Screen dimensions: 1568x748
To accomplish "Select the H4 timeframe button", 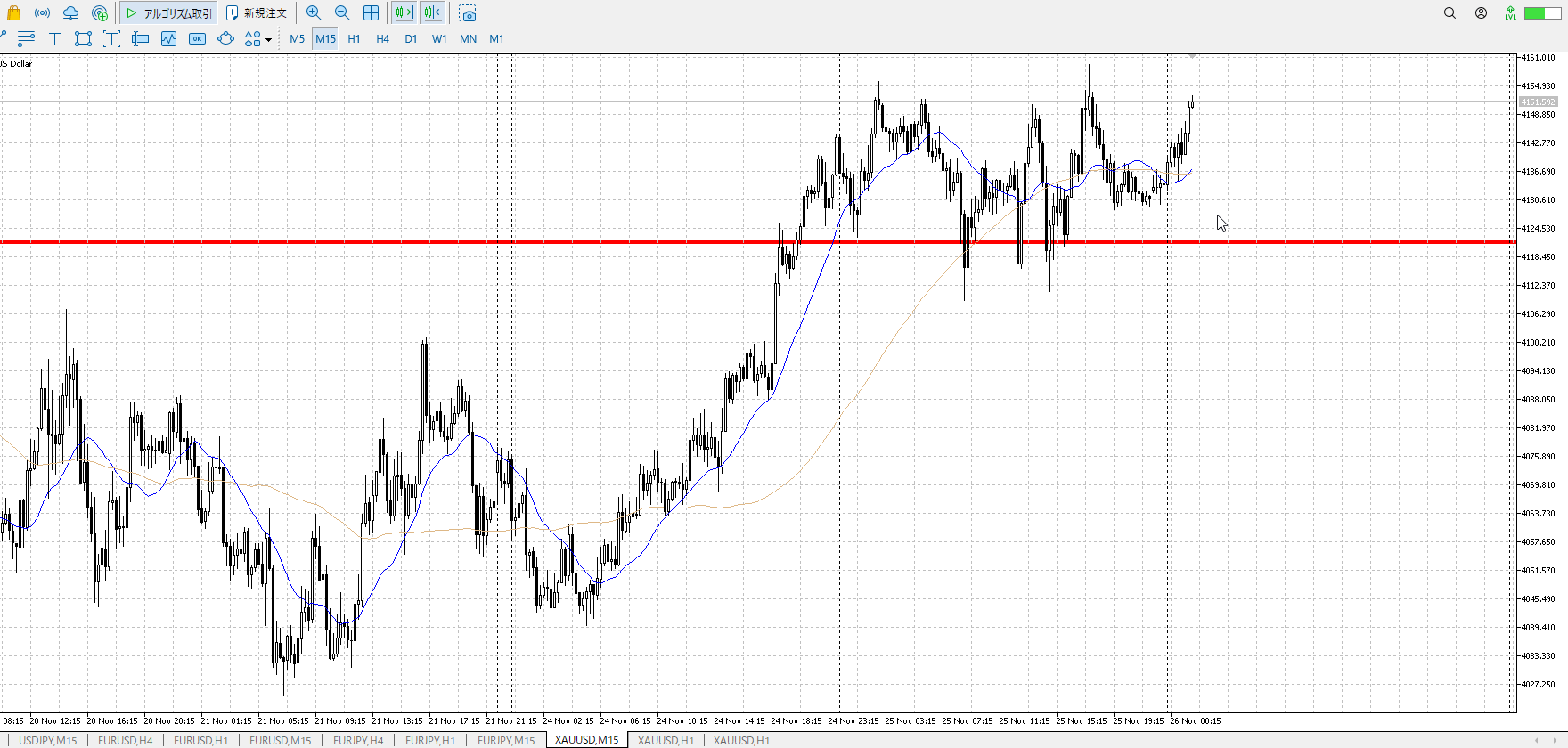I will coord(382,39).
